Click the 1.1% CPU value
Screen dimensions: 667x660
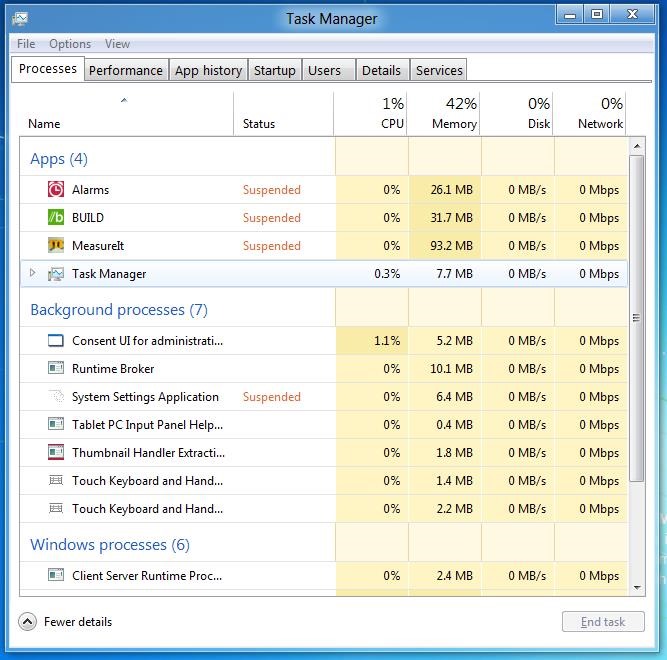pyautogui.click(x=387, y=341)
